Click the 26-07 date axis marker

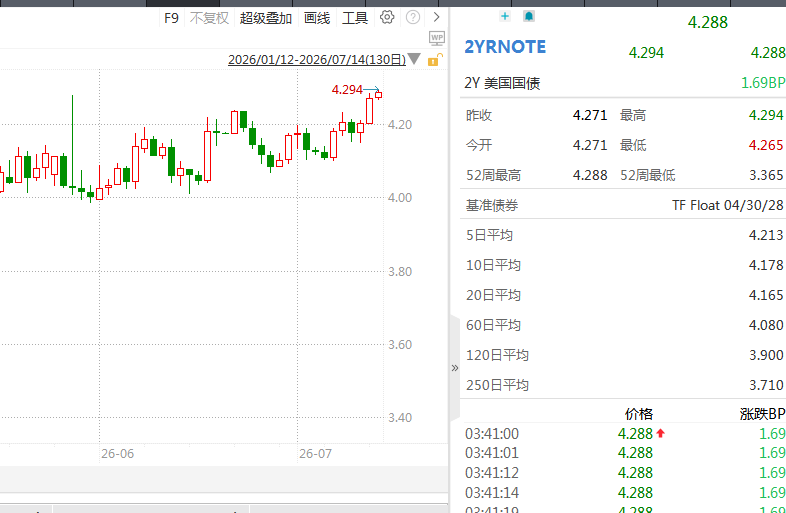[x=315, y=454]
